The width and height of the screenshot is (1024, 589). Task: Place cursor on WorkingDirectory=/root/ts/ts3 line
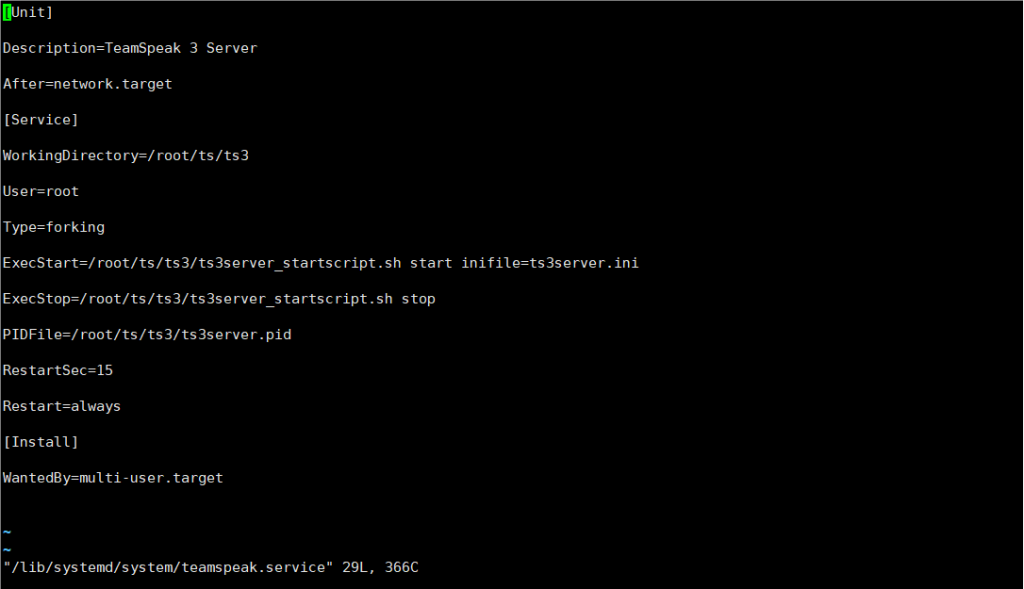125,156
